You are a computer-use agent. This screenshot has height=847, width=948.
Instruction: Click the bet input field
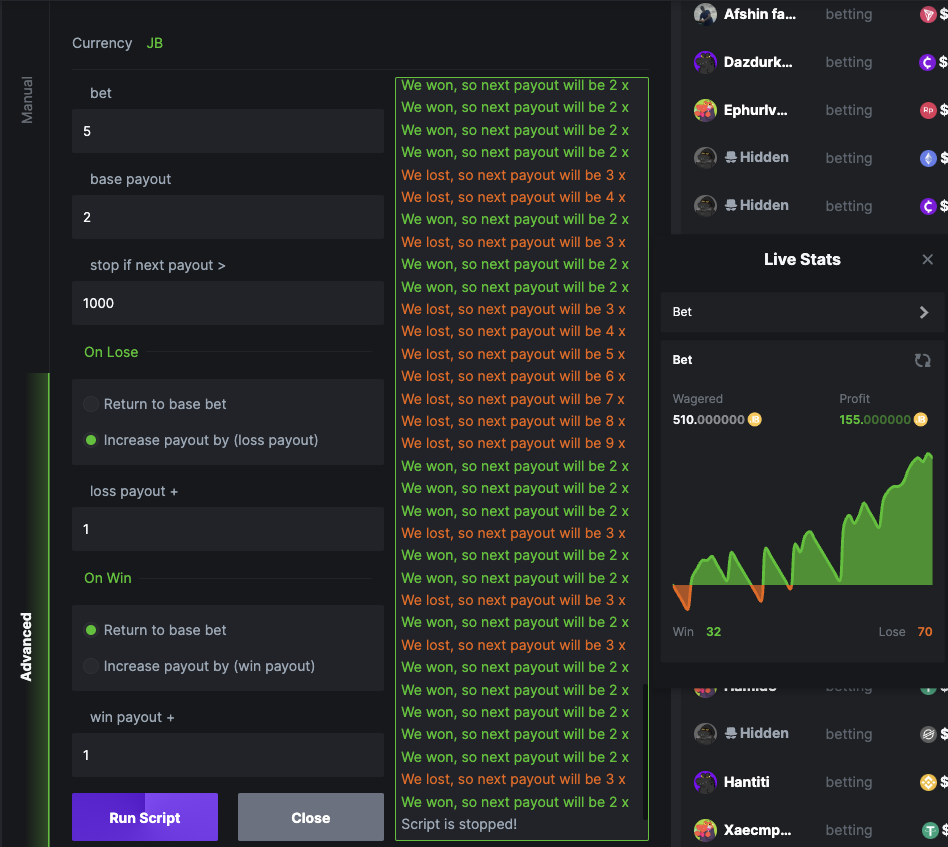(228, 131)
